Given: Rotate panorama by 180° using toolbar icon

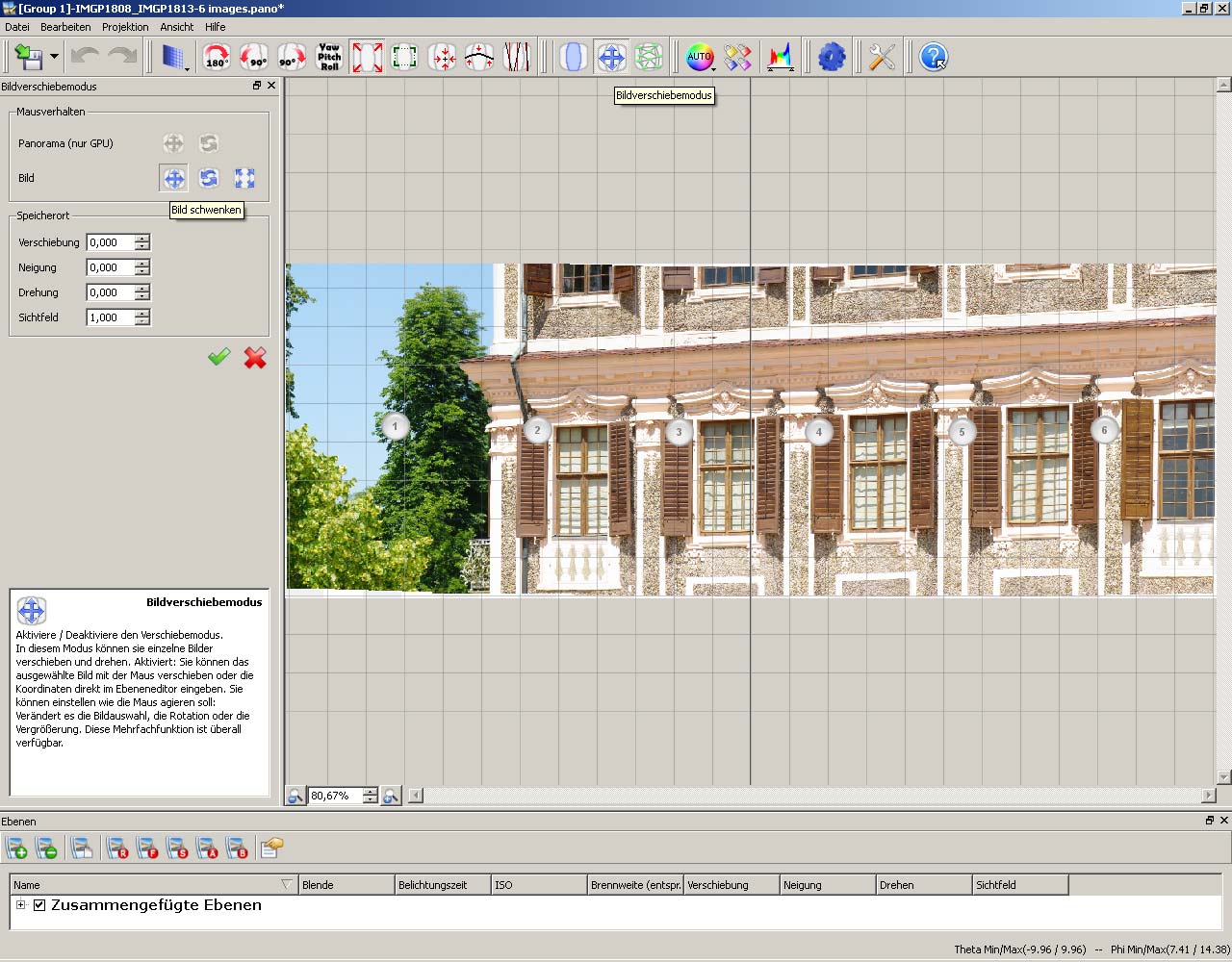Looking at the screenshot, I should click(x=217, y=58).
